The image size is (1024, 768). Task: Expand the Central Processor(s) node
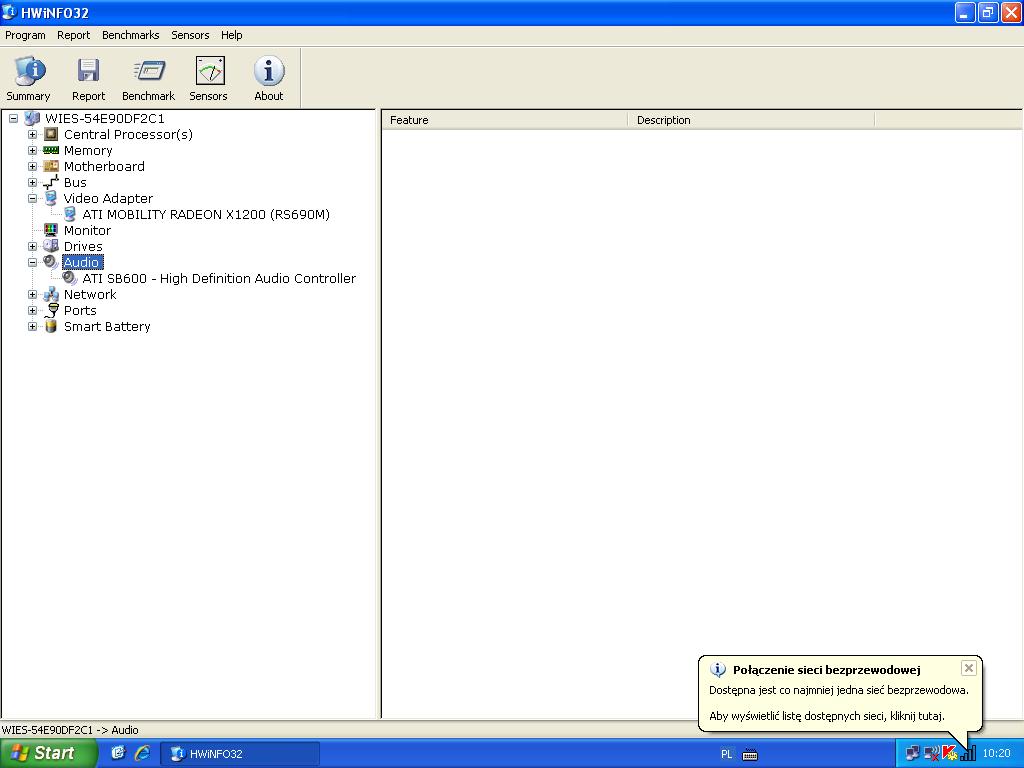(x=32, y=135)
